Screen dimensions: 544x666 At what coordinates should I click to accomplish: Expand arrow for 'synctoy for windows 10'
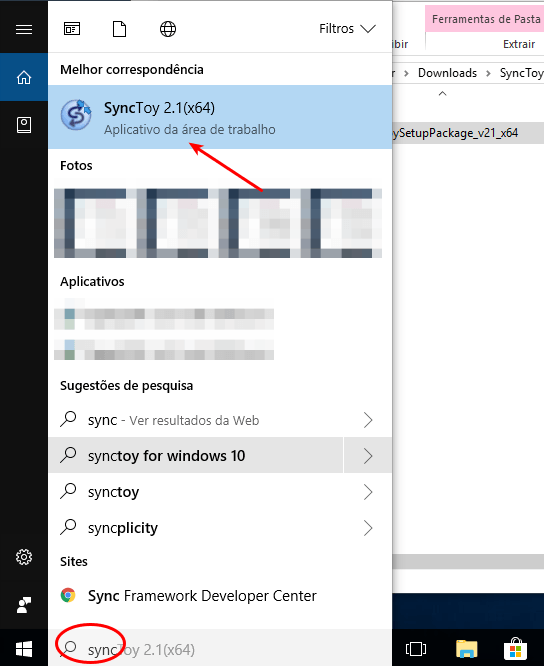pyautogui.click(x=368, y=456)
